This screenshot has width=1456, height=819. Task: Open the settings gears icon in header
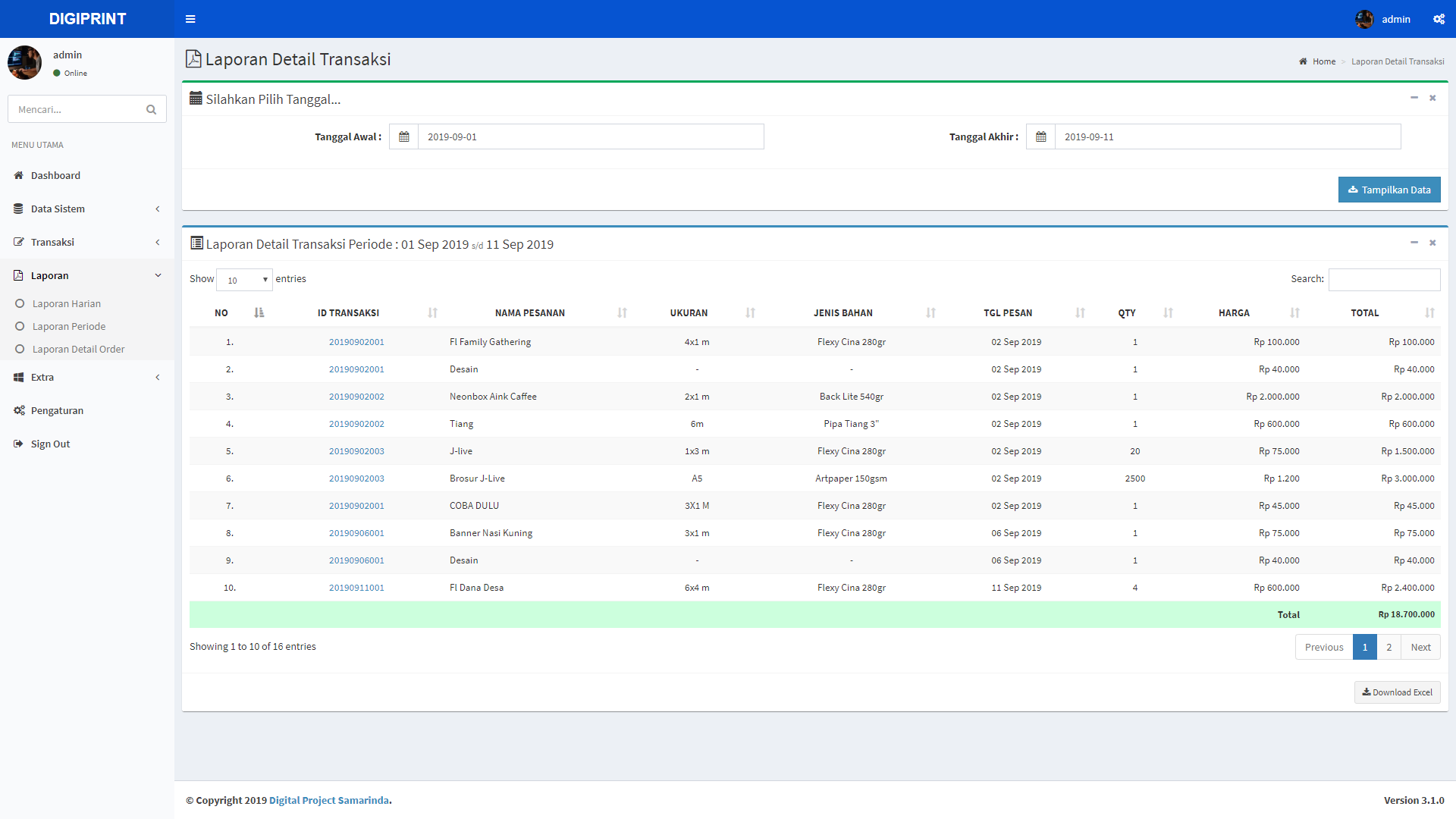(x=1439, y=19)
